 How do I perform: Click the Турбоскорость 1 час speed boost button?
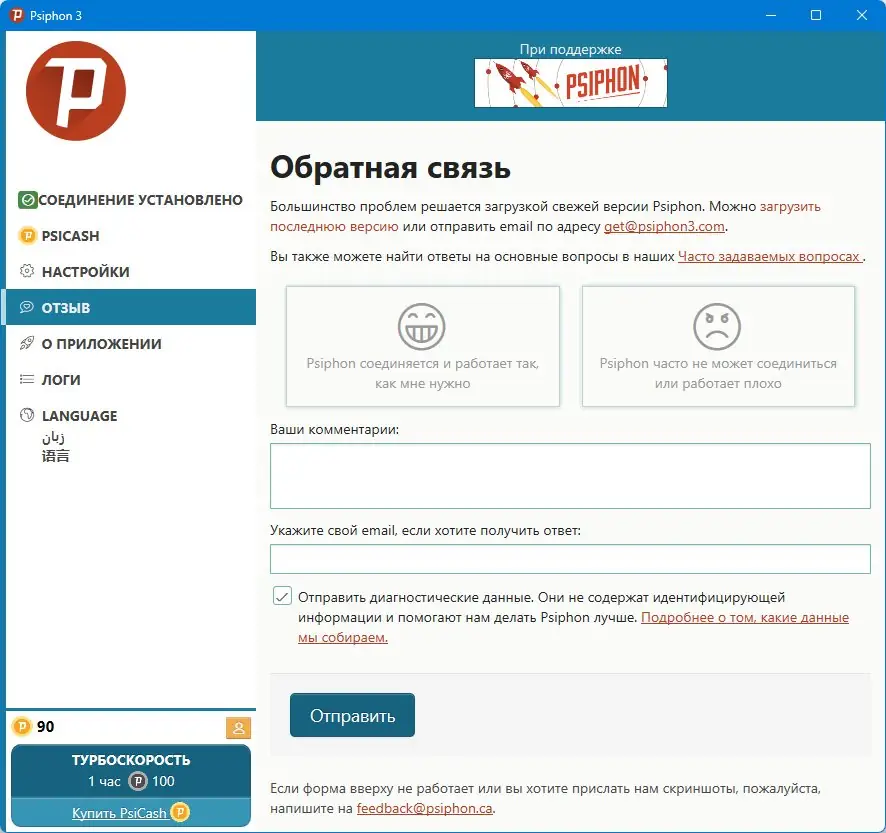pyautogui.click(x=131, y=770)
